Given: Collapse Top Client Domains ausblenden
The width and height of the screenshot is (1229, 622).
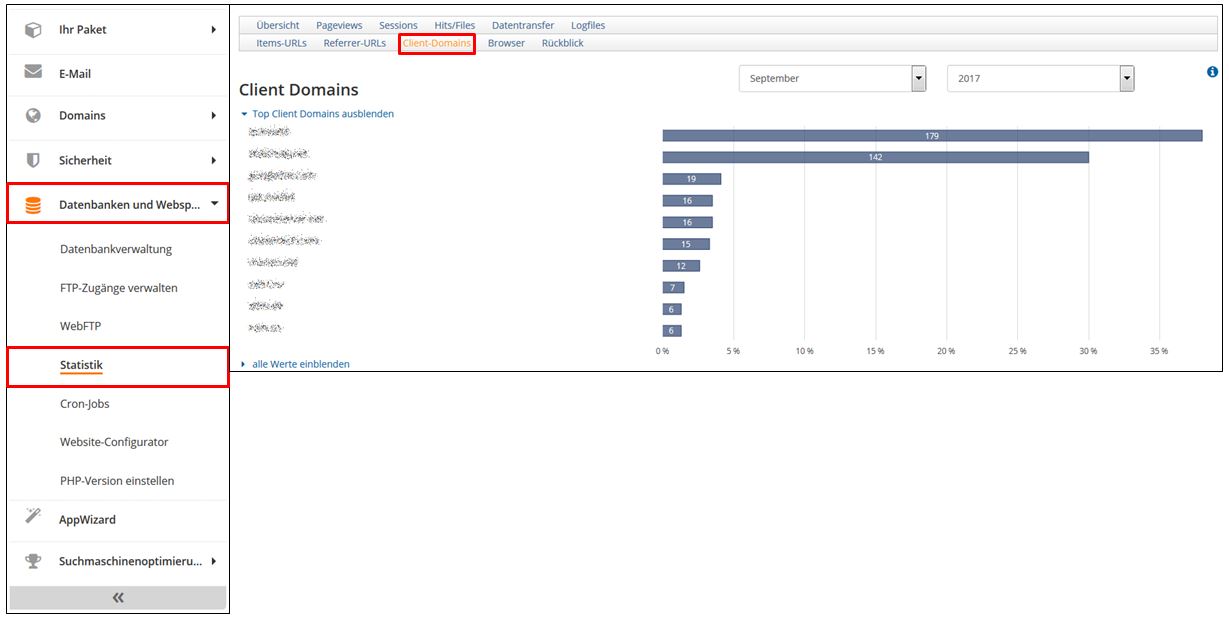Looking at the screenshot, I should tap(322, 114).
